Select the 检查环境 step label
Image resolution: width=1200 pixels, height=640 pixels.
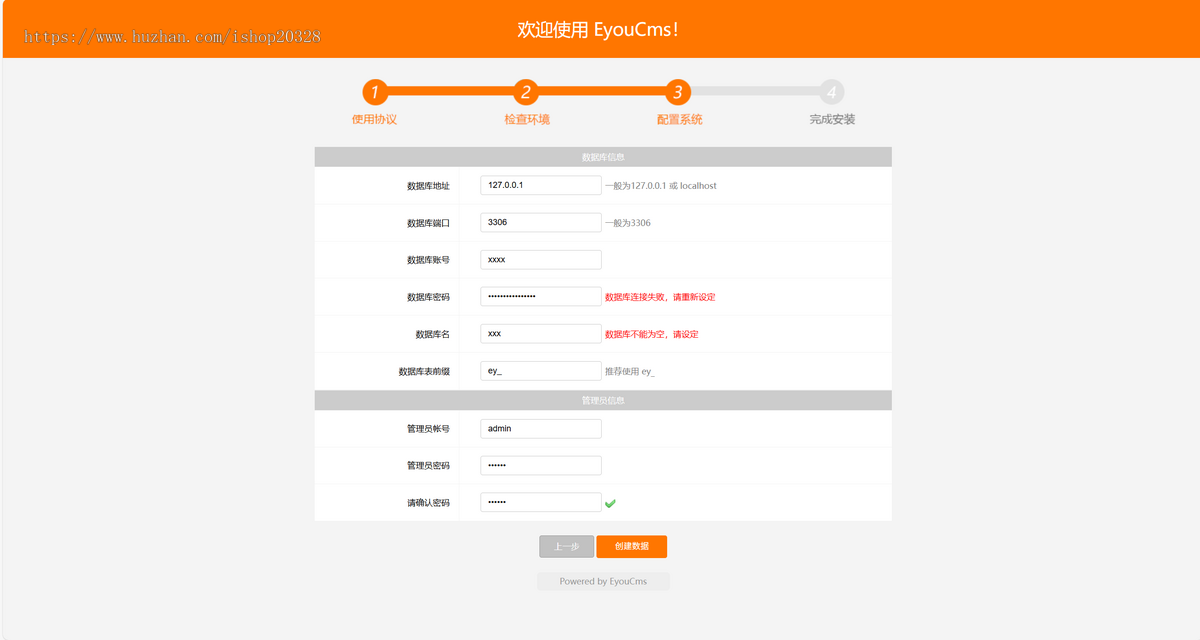[x=527, y=119]
